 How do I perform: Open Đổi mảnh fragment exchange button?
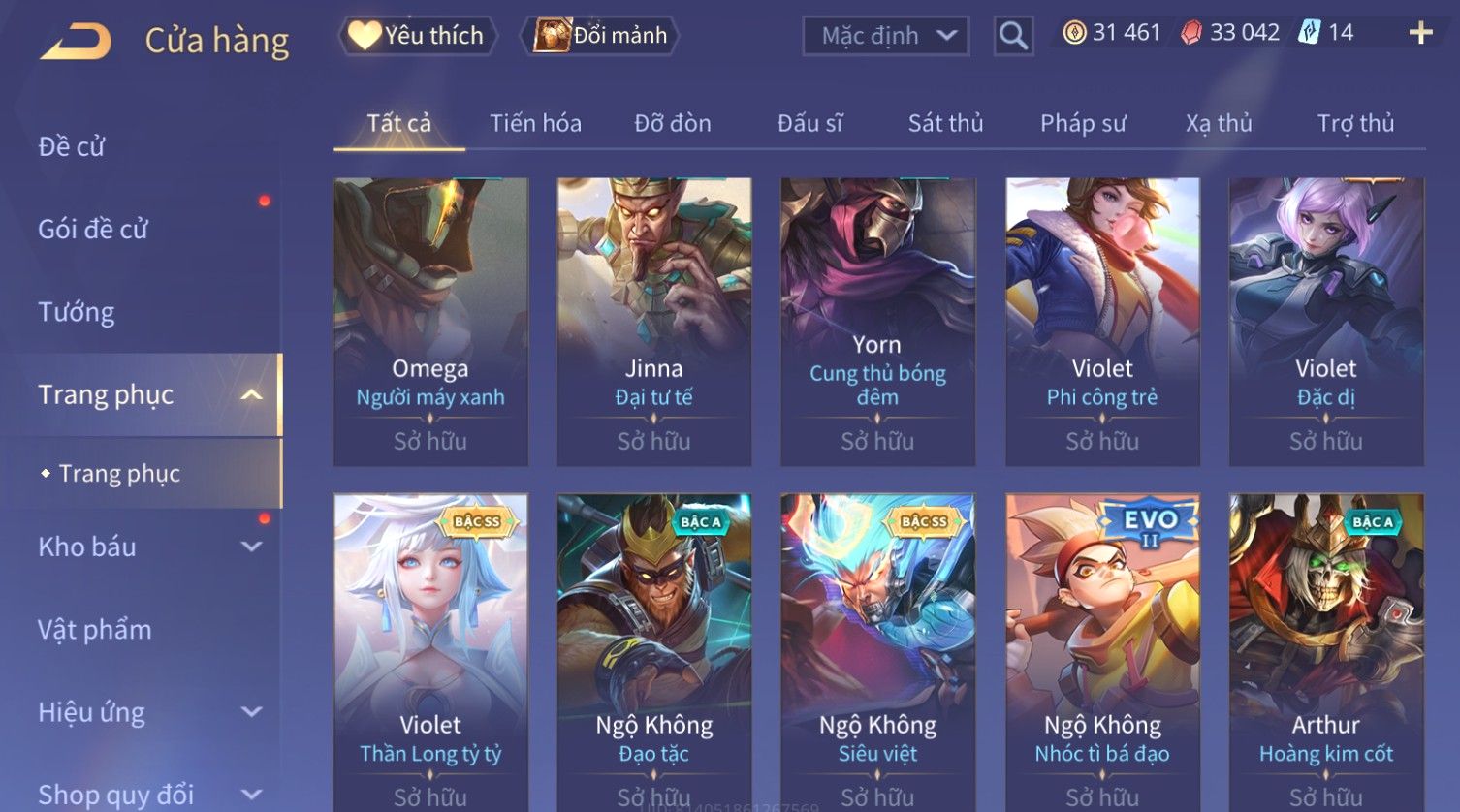tap(601, 36)
